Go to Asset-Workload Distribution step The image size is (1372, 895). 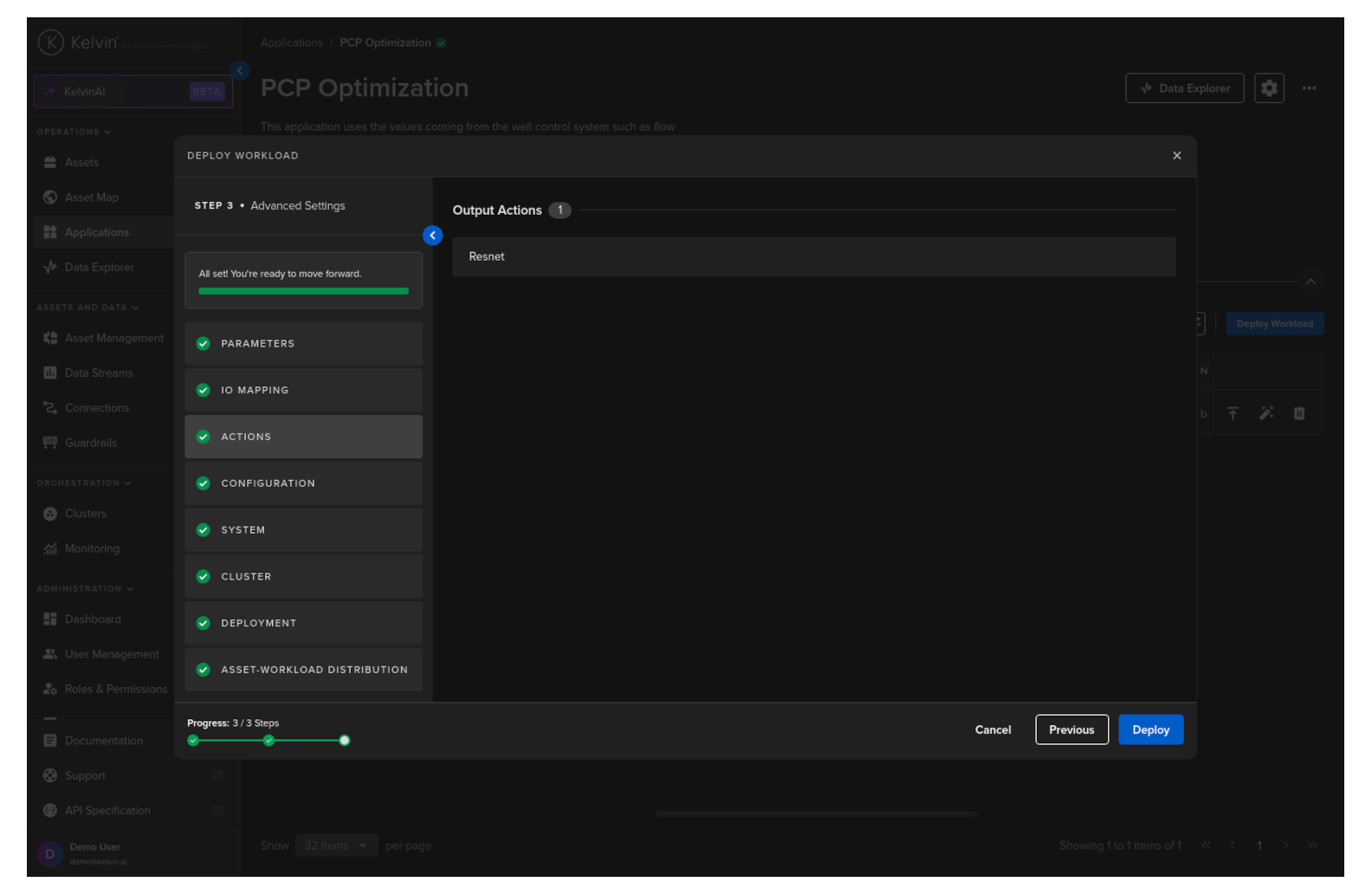[303, 670]
